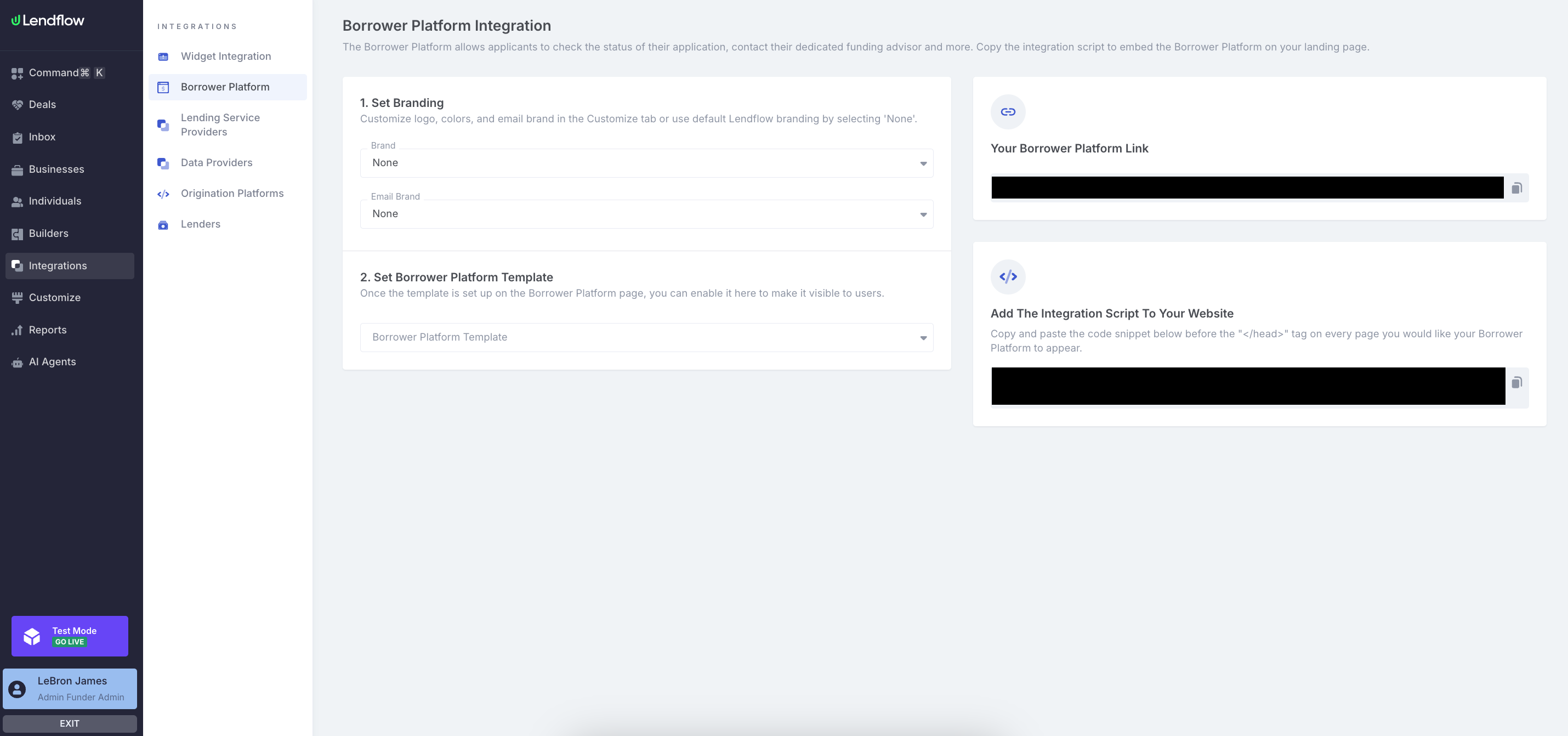Viewport: 1568px width, 736px height.
Task: Go to Reports label
Action: coord(48,330)
